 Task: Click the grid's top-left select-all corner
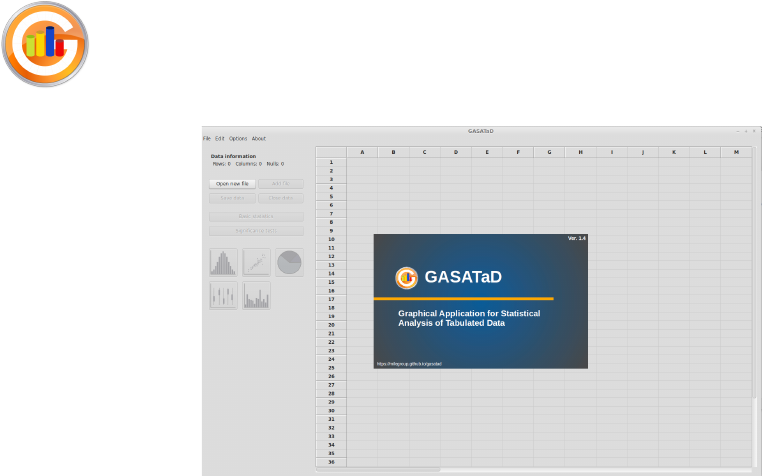pyautogui.click(x=331, y=152)
